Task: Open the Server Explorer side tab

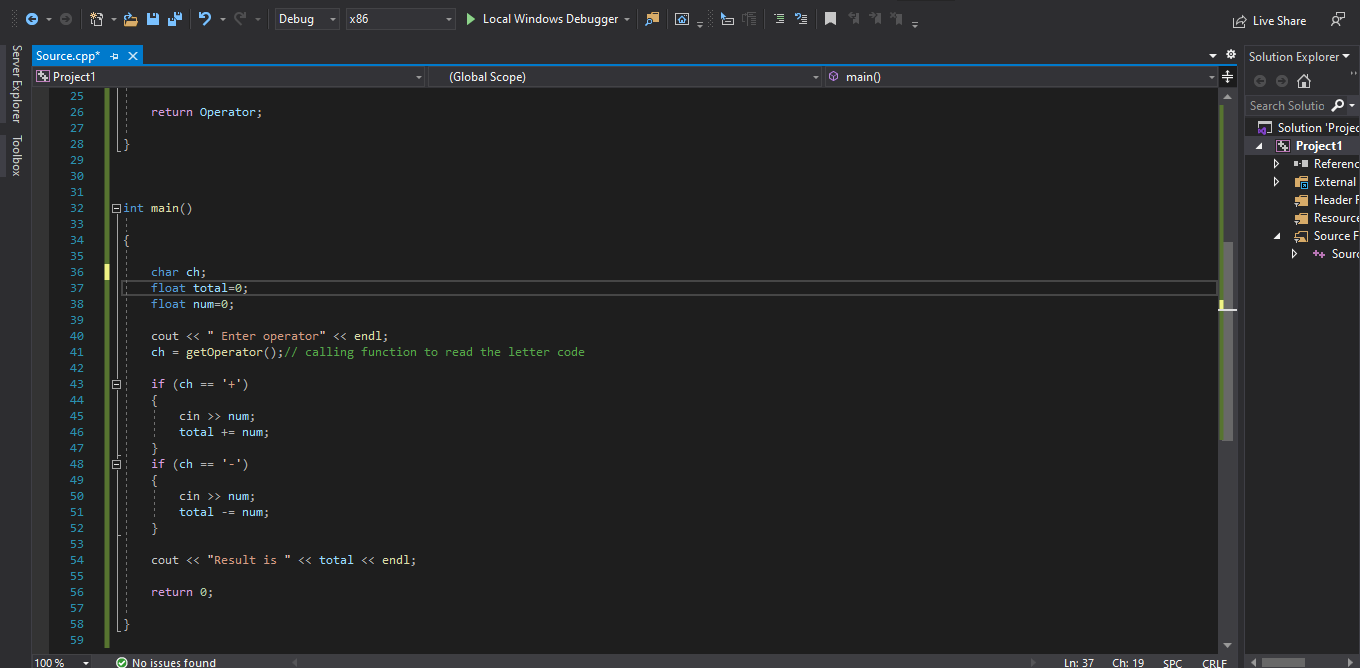Action: 16,83
